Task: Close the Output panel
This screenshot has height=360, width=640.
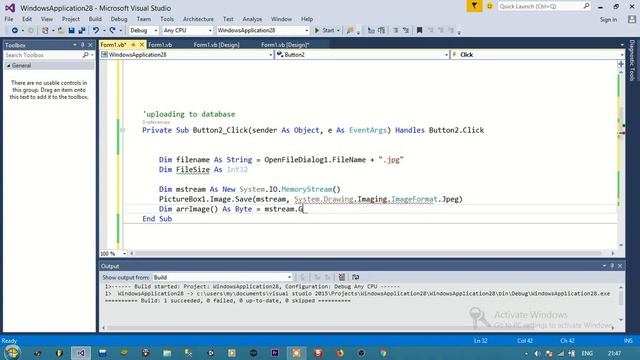Action: 620,266
